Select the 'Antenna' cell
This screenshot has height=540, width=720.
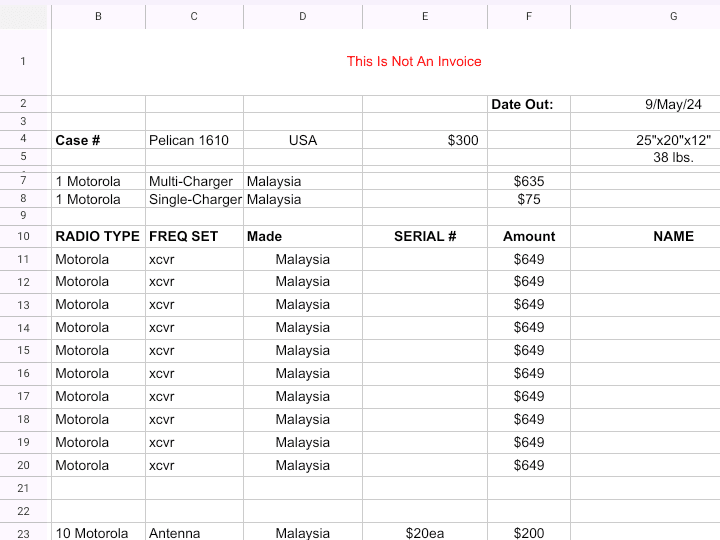[x=194, y=533]
